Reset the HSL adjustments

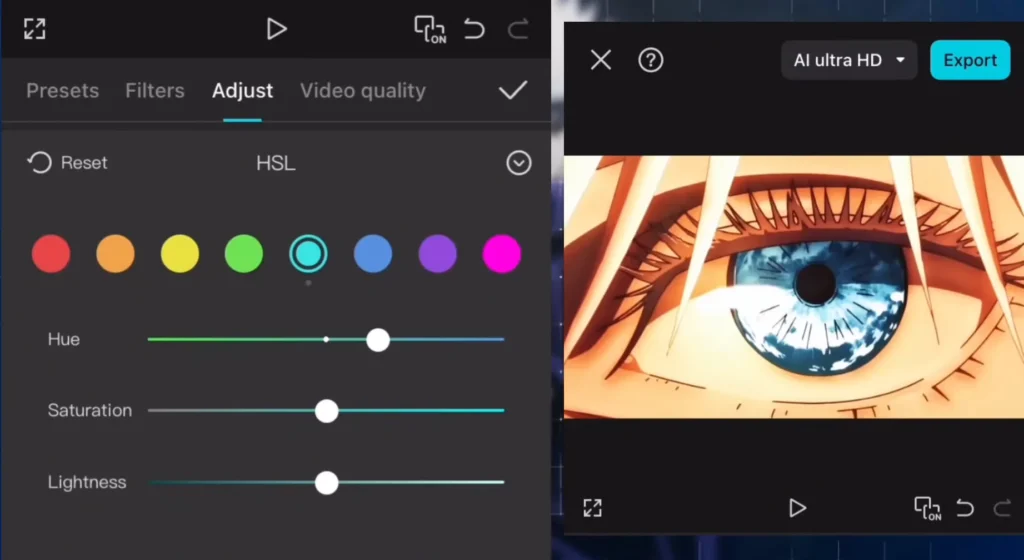(x=67, y=163)
